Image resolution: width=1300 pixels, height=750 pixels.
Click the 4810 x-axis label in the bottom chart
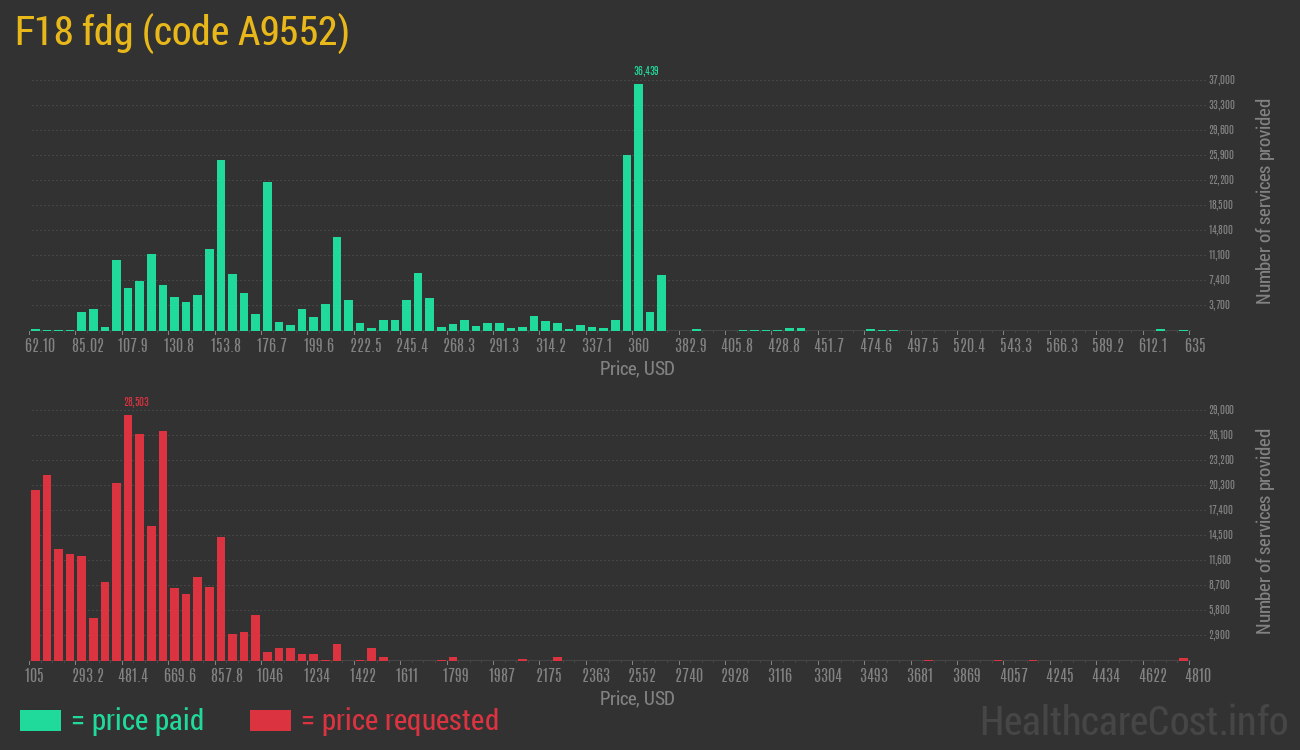(x=1198, y=676)
